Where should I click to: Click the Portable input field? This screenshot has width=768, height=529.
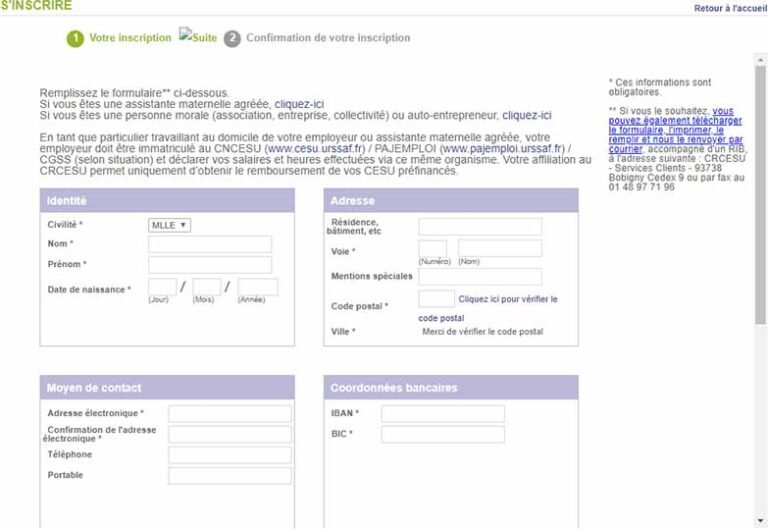click(x=230, y=476)
